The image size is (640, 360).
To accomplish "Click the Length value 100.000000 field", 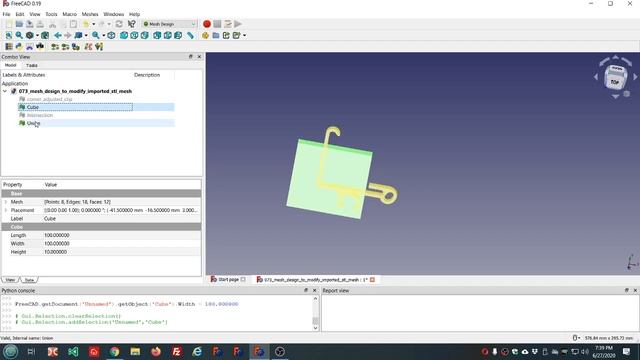I will 122,236.
